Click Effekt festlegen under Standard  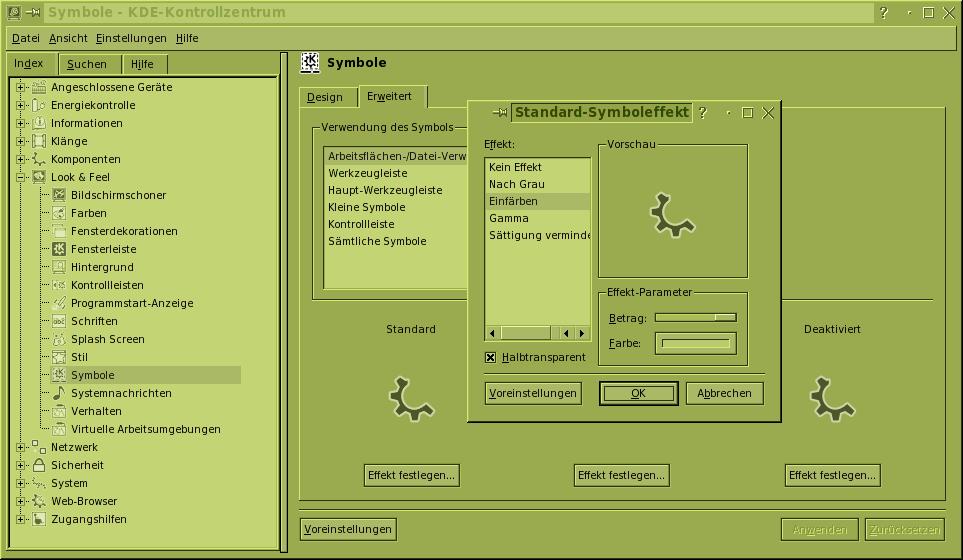[x=411, y=475]
